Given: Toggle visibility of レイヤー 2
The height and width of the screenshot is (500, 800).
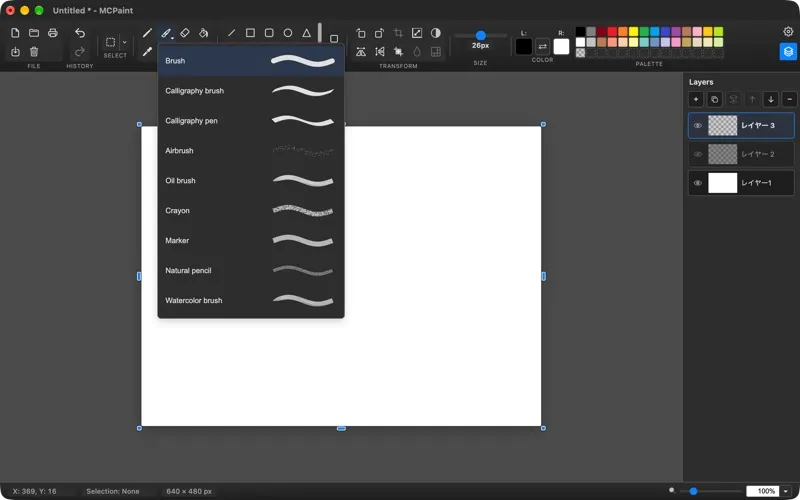Looking at the screenshot, I should coord(697,154).
